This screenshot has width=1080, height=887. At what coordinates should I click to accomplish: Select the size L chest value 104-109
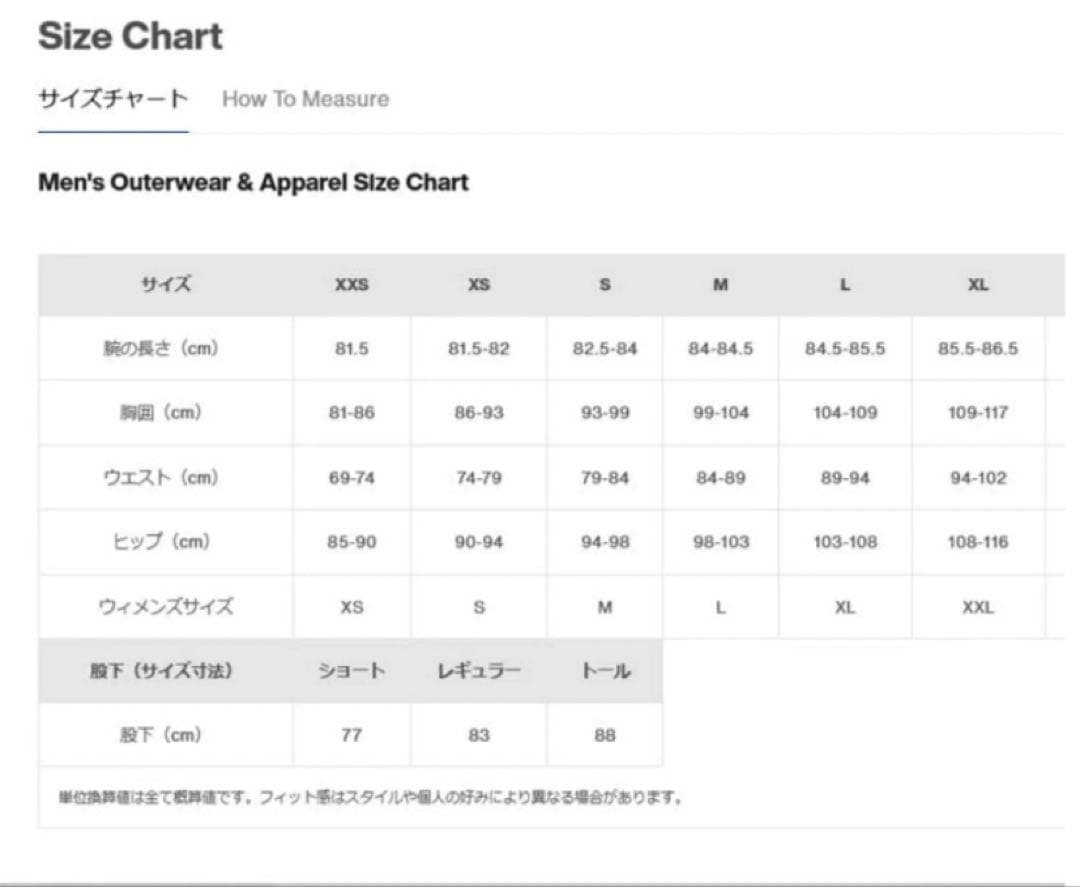pos(845,413)
